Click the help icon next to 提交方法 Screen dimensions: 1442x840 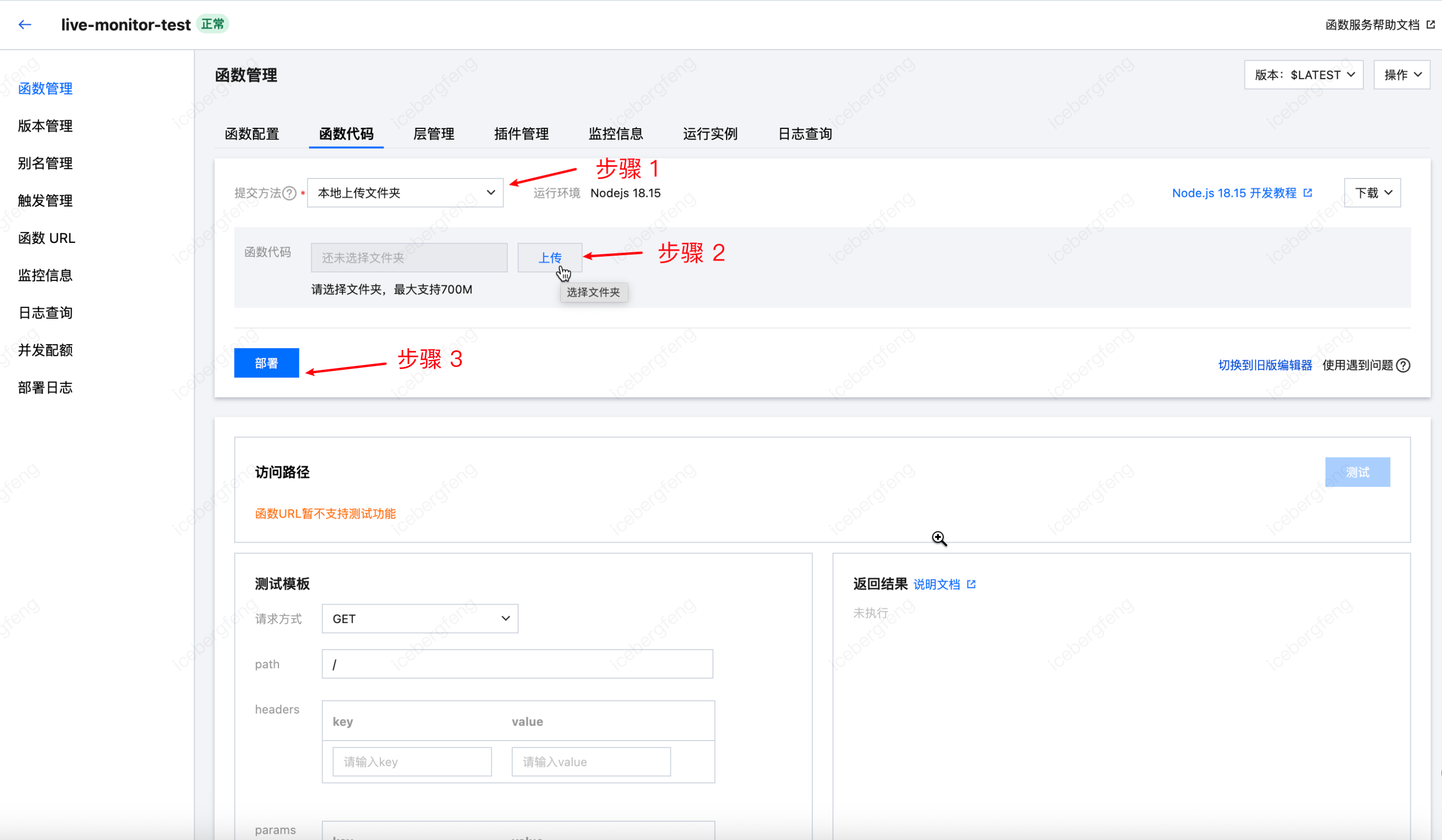[x=289, y=193]
